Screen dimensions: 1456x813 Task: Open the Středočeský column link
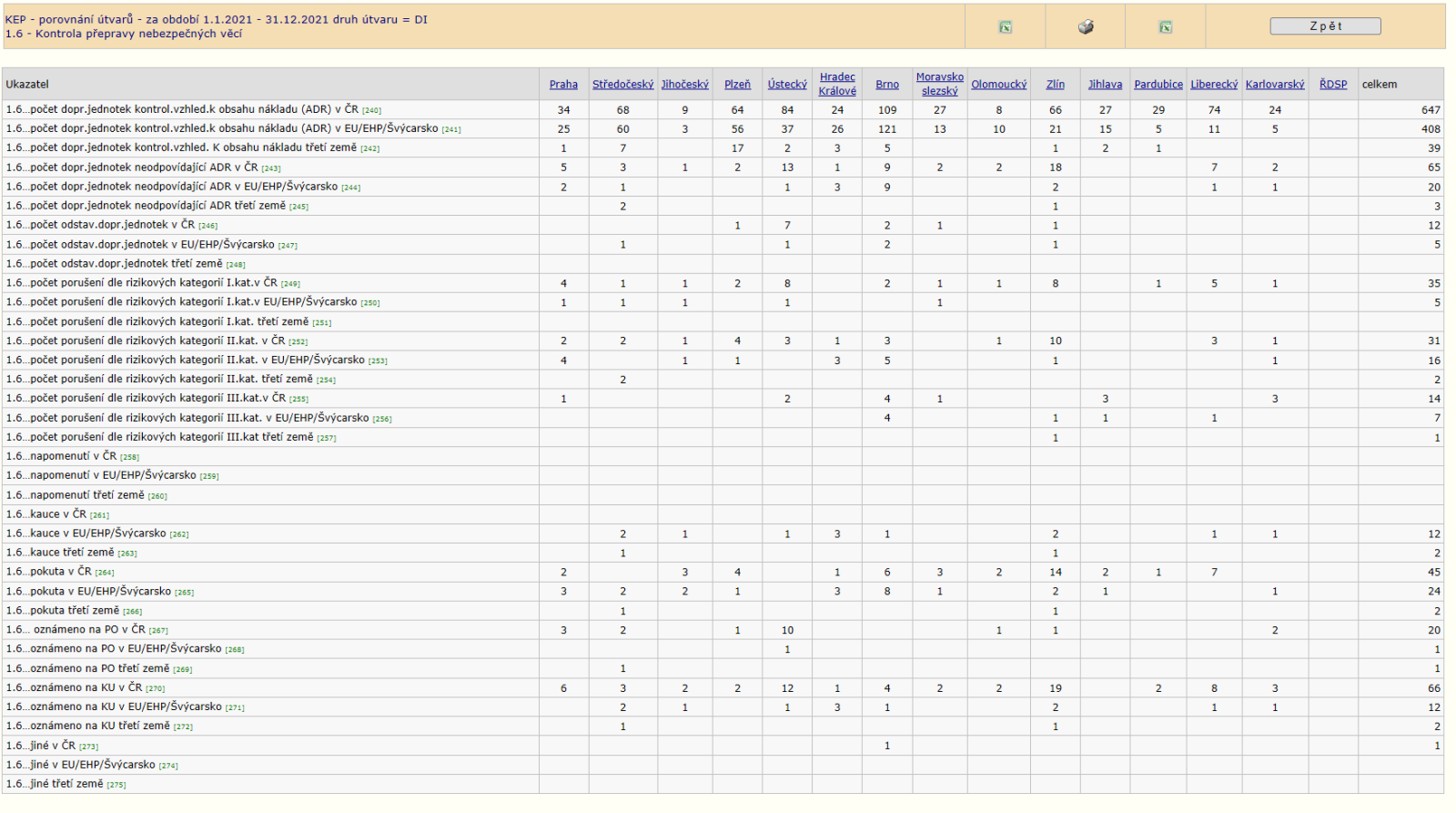coord(622,85)
